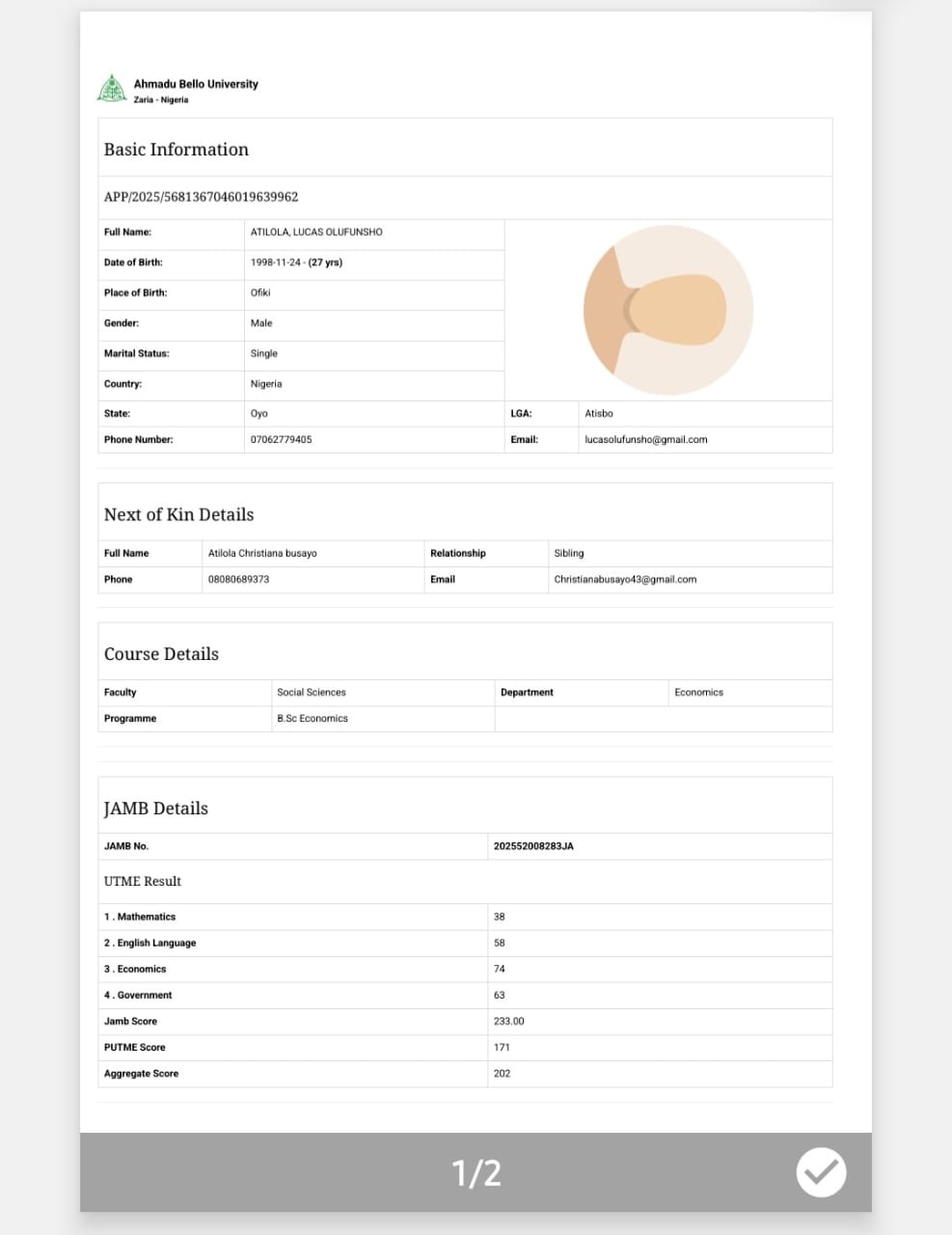Click the Ahmadu Bello University logo
Viewport: 952px width, 1235px height.
[113, 90]
